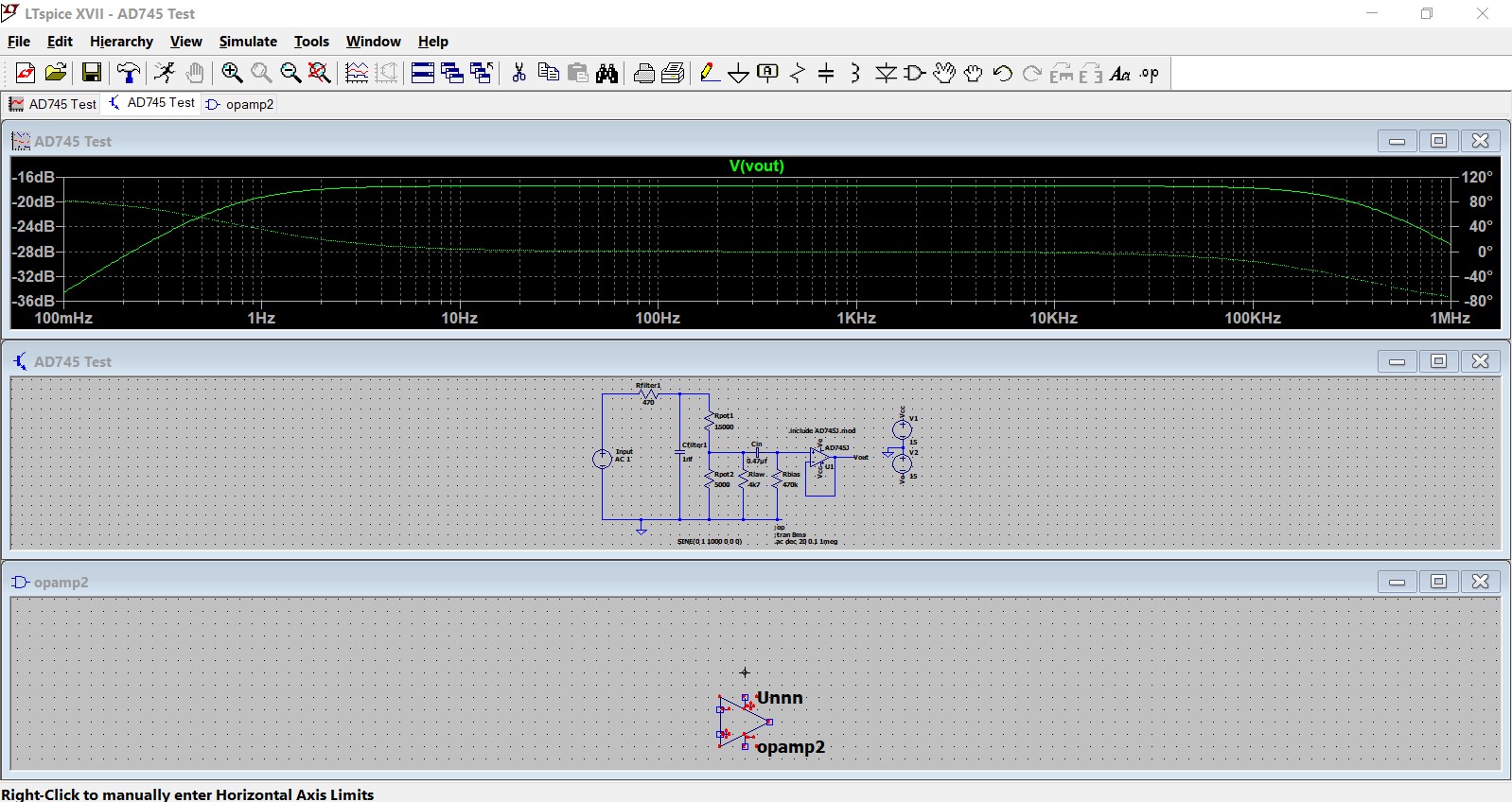This screenshot has height=802, width=1512.
Task: Click the opamp2 symbol name text
Action: [x=791, y=747]
